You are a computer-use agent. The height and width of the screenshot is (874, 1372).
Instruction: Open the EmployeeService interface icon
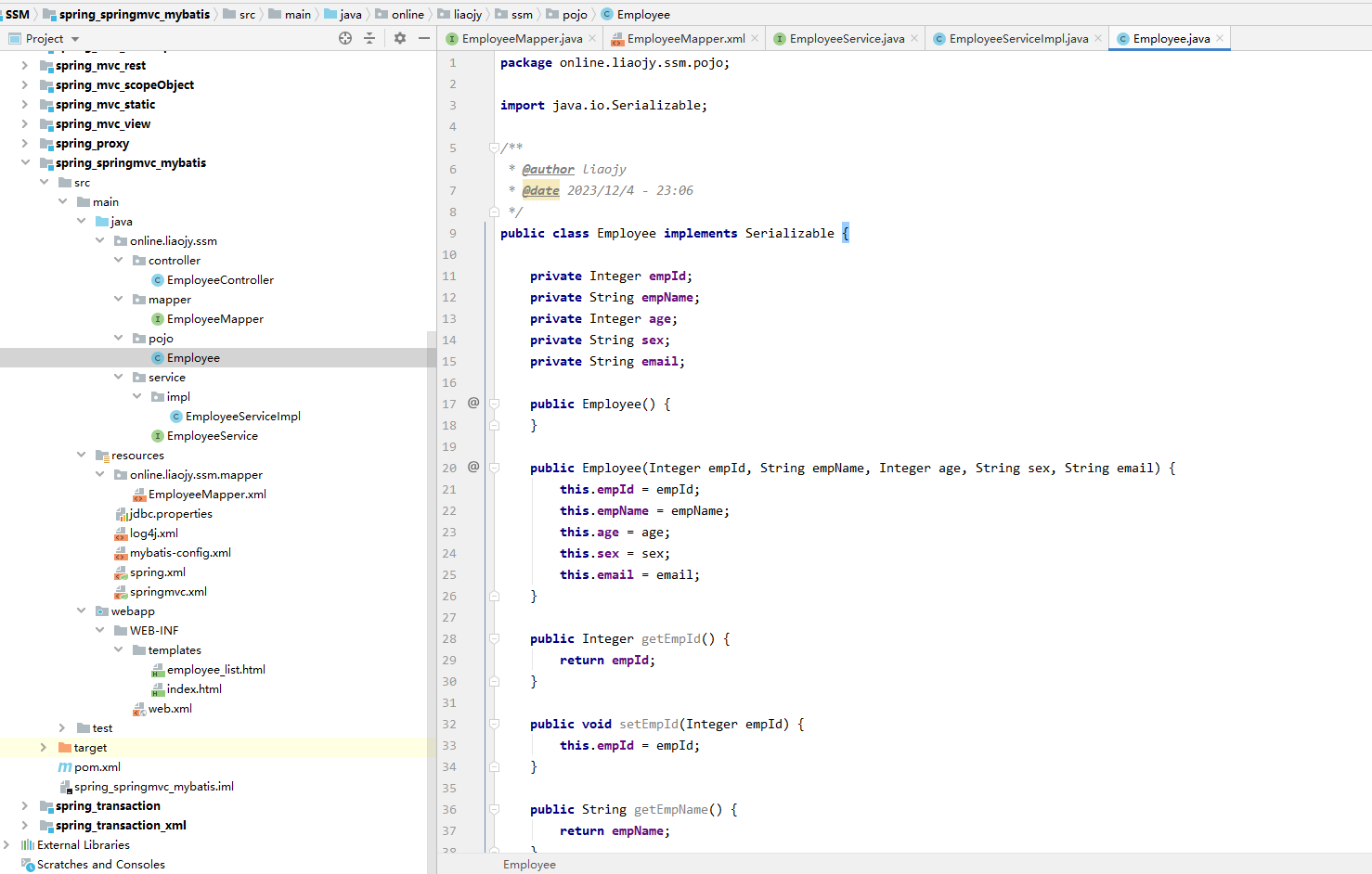click(x=158, y=436)
